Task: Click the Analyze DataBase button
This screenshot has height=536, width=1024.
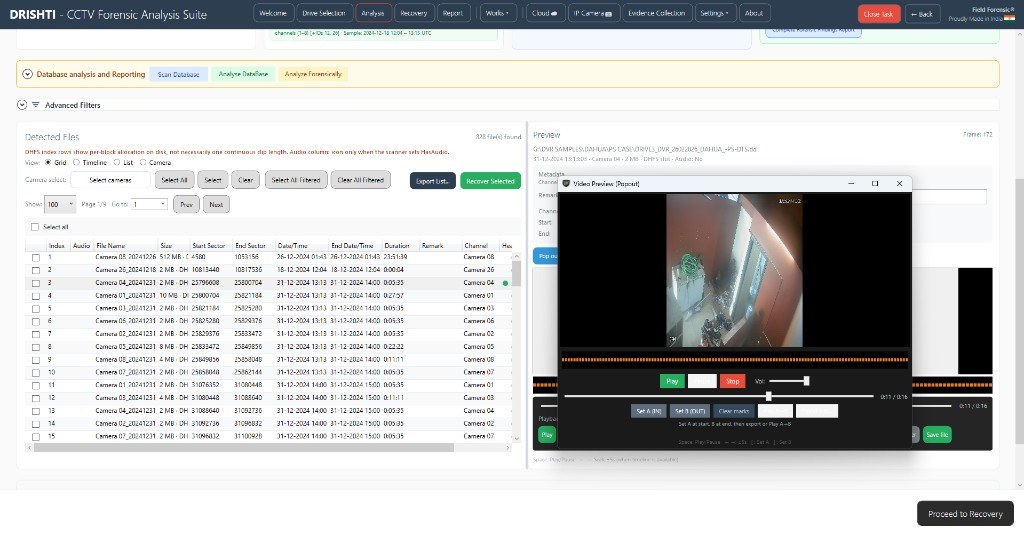Action: 243,74
